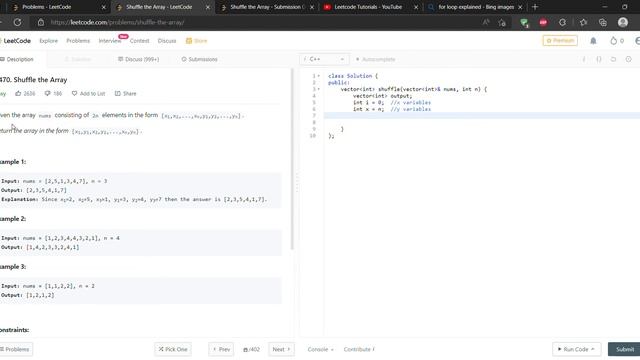
Task: Close the Problems - LeetCode tab
Action: pyautogui.click(x=103, y=7)
